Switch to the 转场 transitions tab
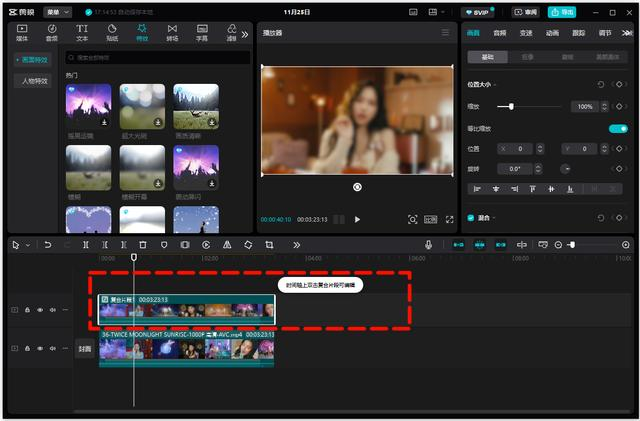This screenshot has width=640, height=421. [x=171, y=33]
